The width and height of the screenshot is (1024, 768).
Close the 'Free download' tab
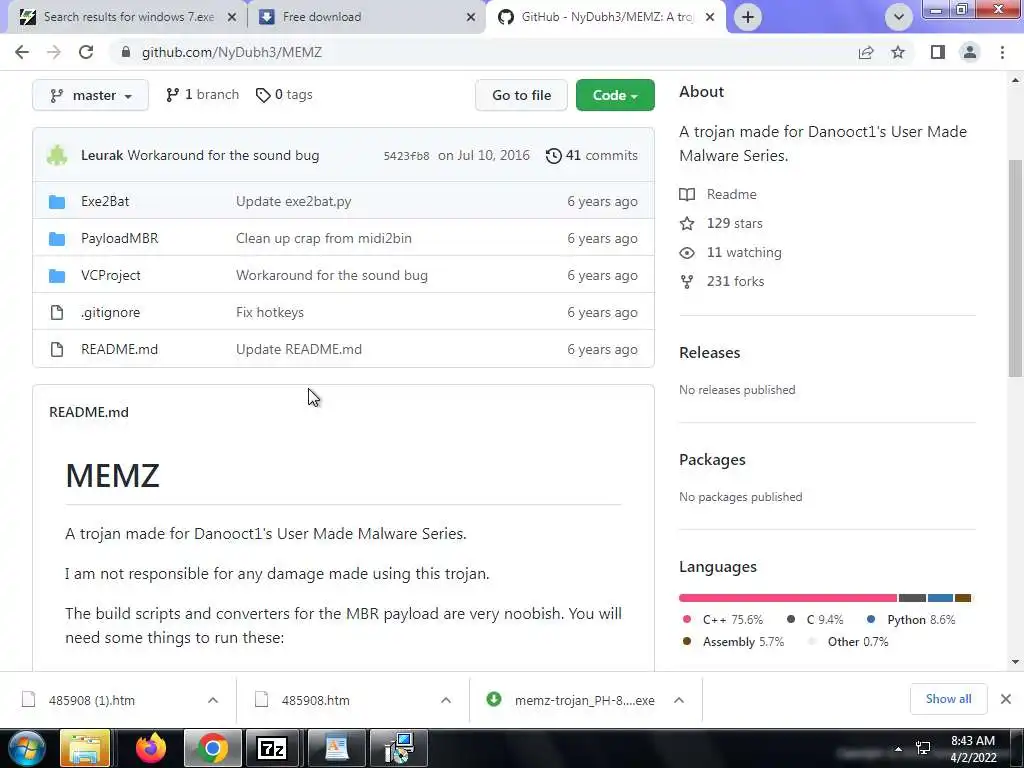(x=471, y=17)
